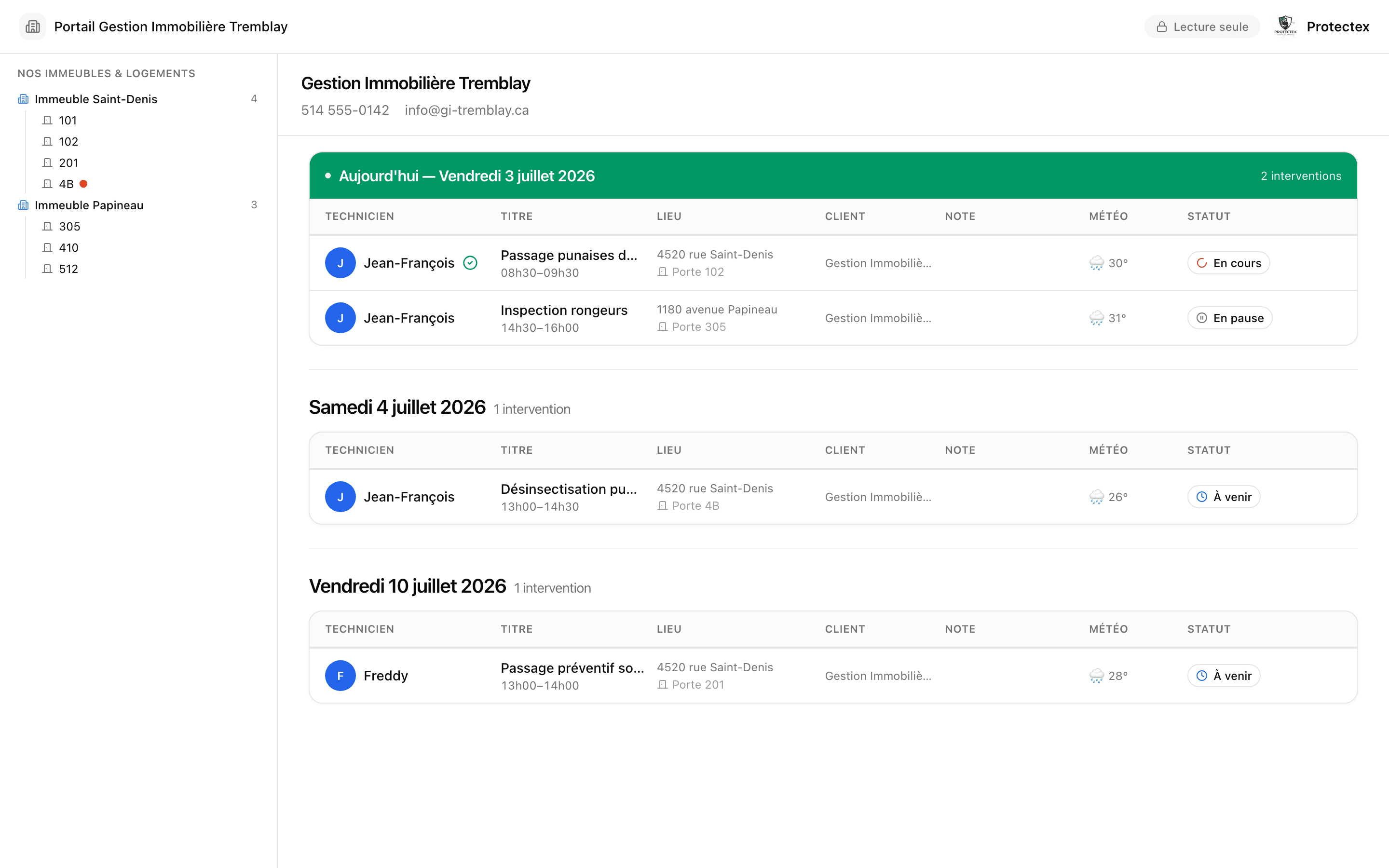Click the 514 555-0142 phone number
Screen dimensions: 1389x868
tap(345, 110)
